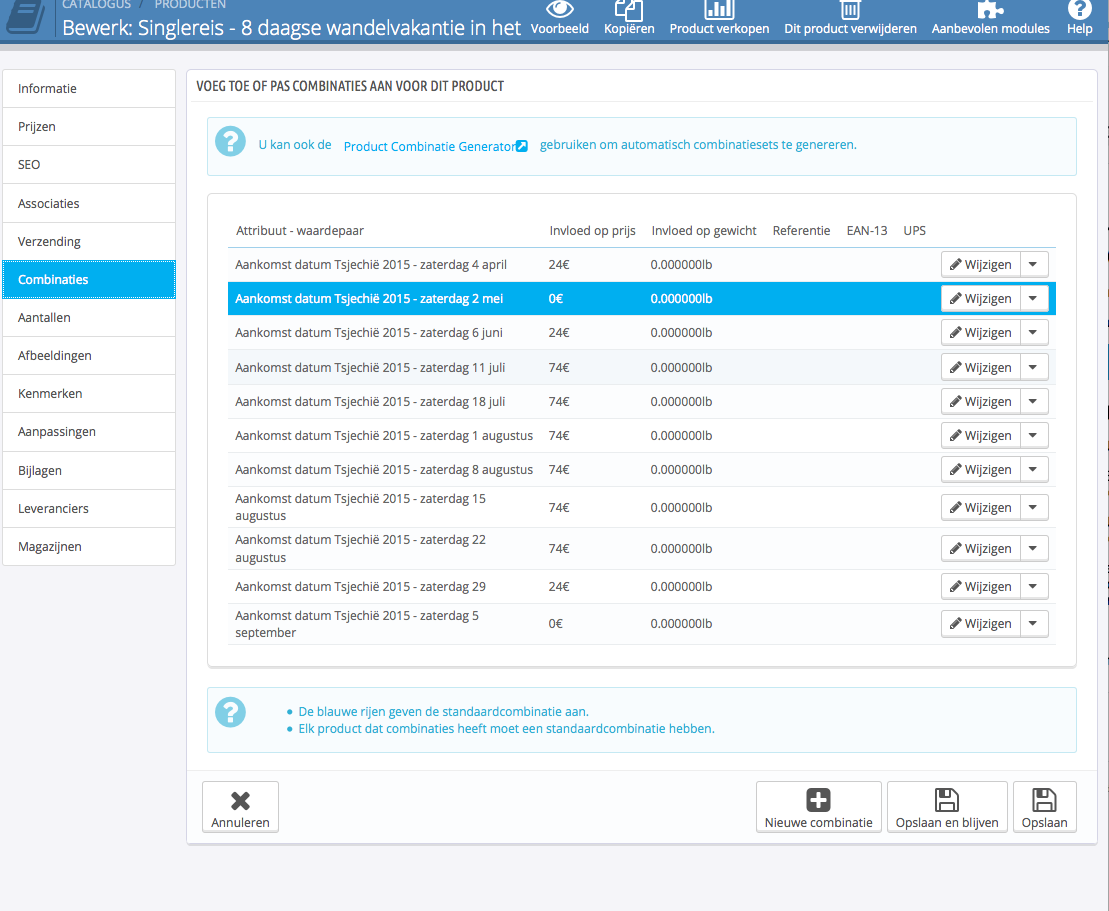Open the Afbeeldingen tab in sidebar

(89, 356)
